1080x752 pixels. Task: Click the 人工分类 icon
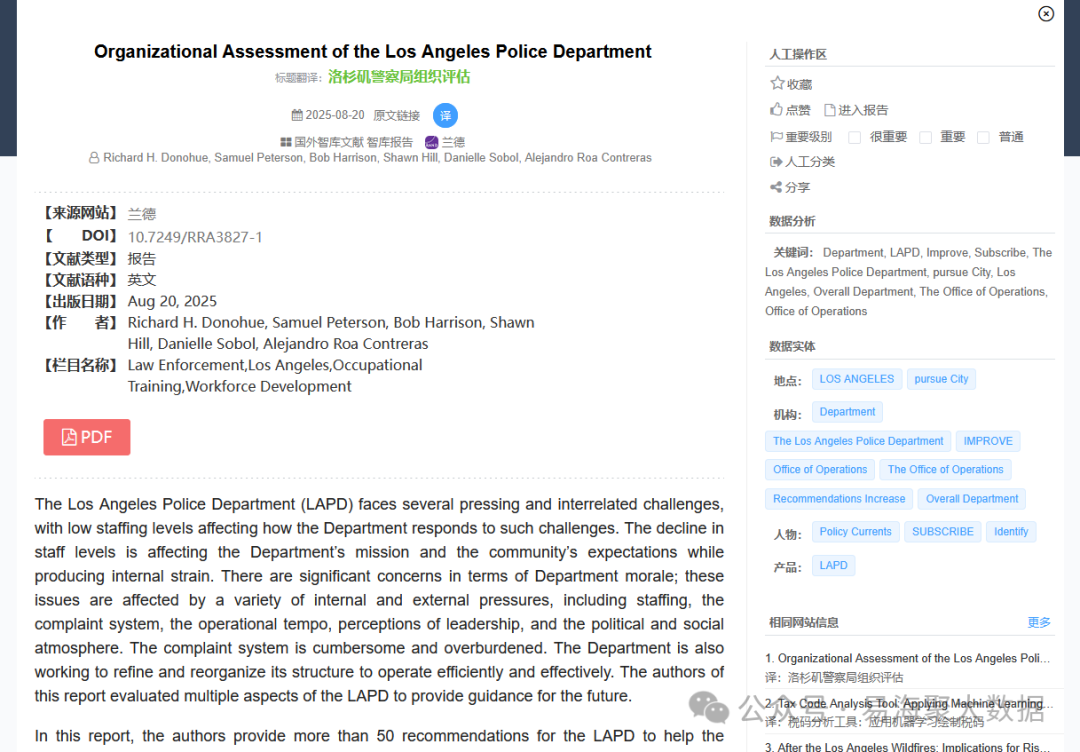tap(776, 162)
